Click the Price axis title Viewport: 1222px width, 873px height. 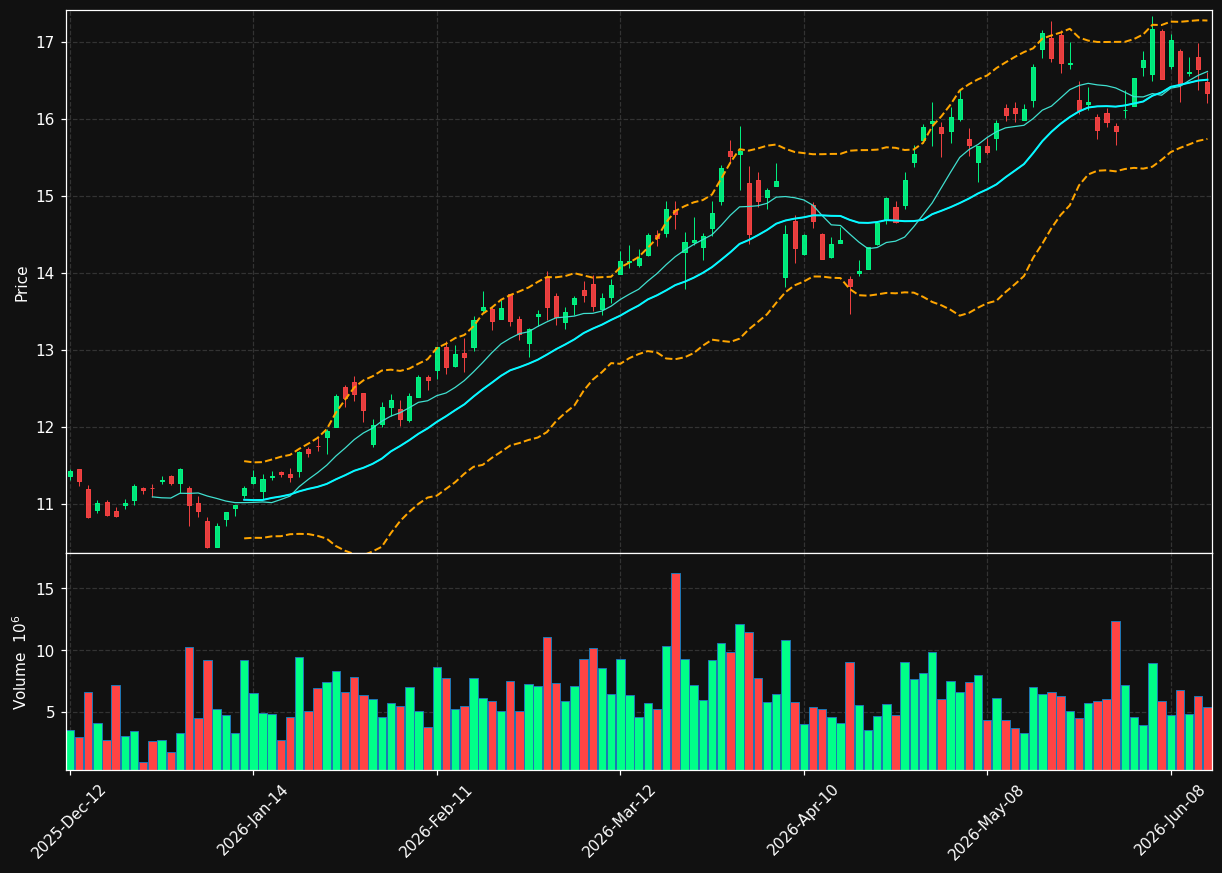coord(22,283)
